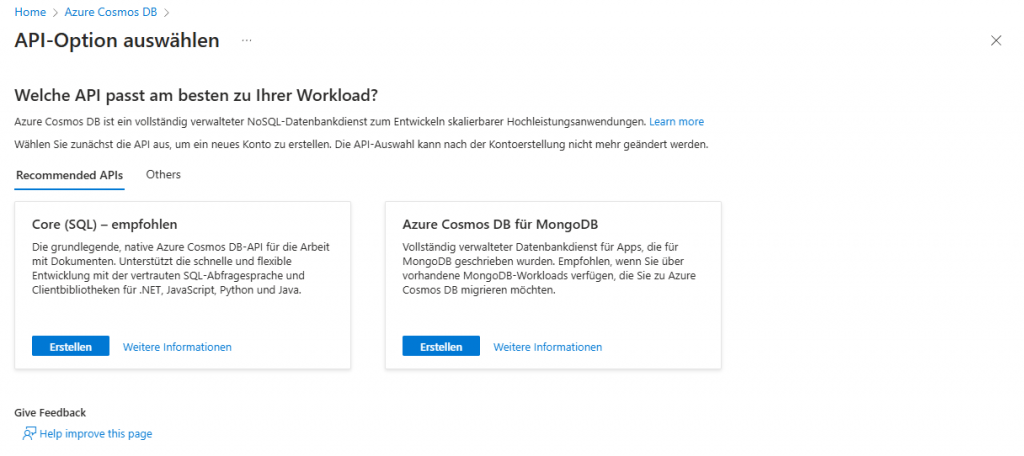Image resolution: width=1024 pixels, height=456 pixels.
Task: Click Help improve this page link
Action: click(x=95, y=434)
